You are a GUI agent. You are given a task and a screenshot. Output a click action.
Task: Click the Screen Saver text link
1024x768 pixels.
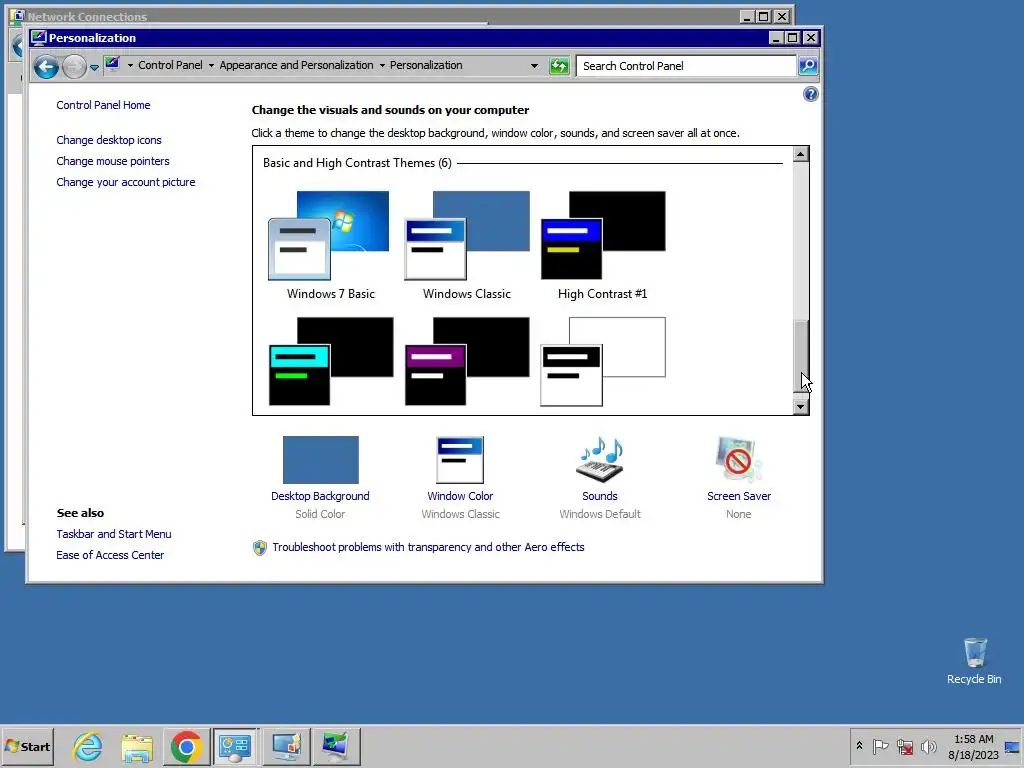[739, 496]
